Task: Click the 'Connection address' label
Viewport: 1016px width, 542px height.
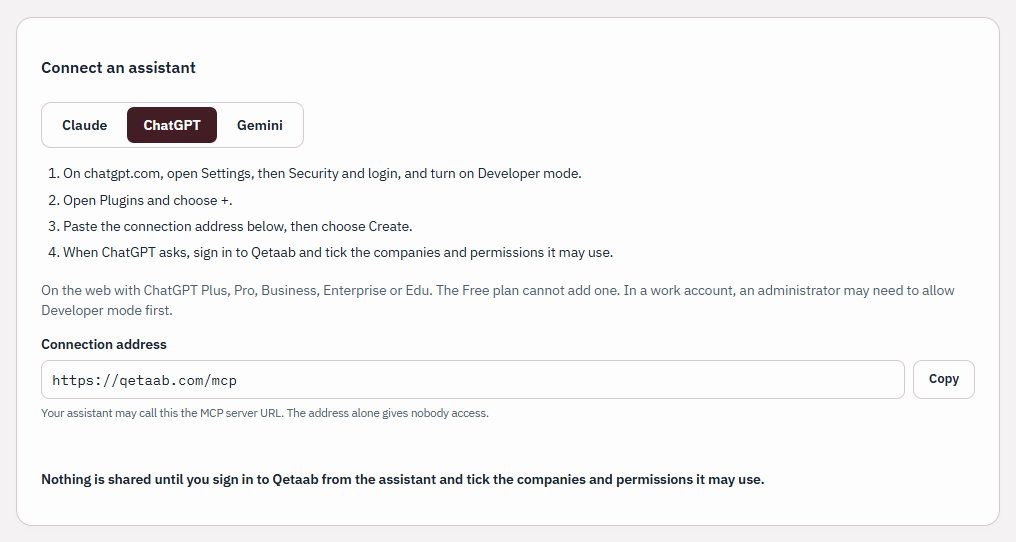Action: tap(104, 344)
